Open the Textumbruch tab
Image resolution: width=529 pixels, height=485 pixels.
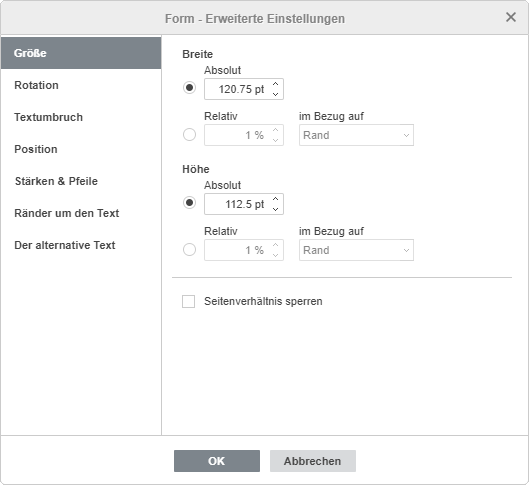[81, 117]
